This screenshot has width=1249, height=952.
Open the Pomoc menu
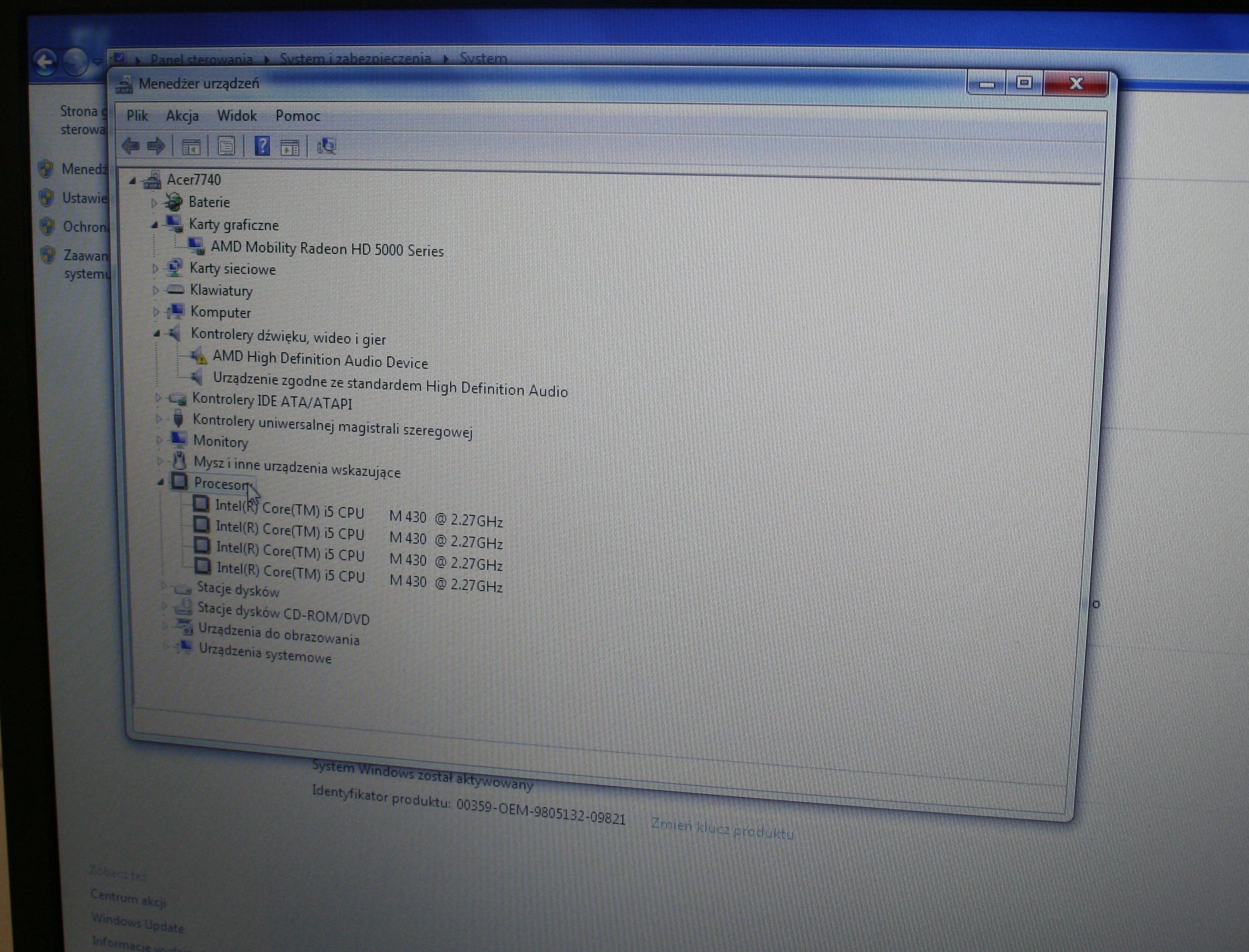tap(298, 115)
